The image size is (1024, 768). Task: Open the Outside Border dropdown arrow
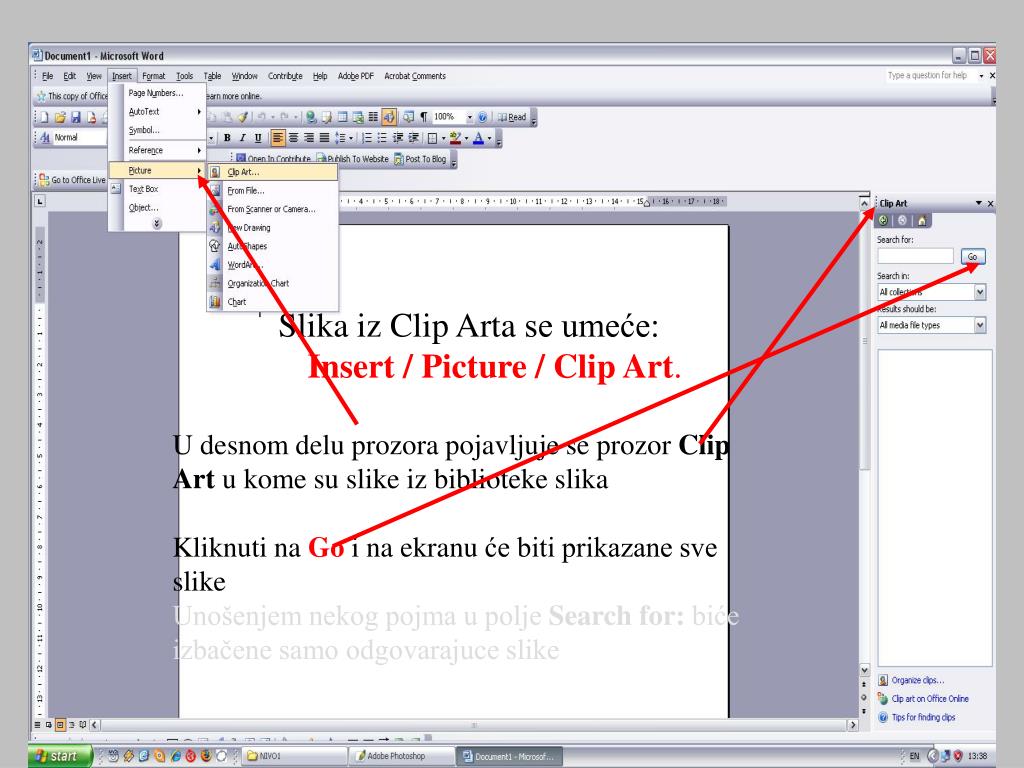[443, 138]
